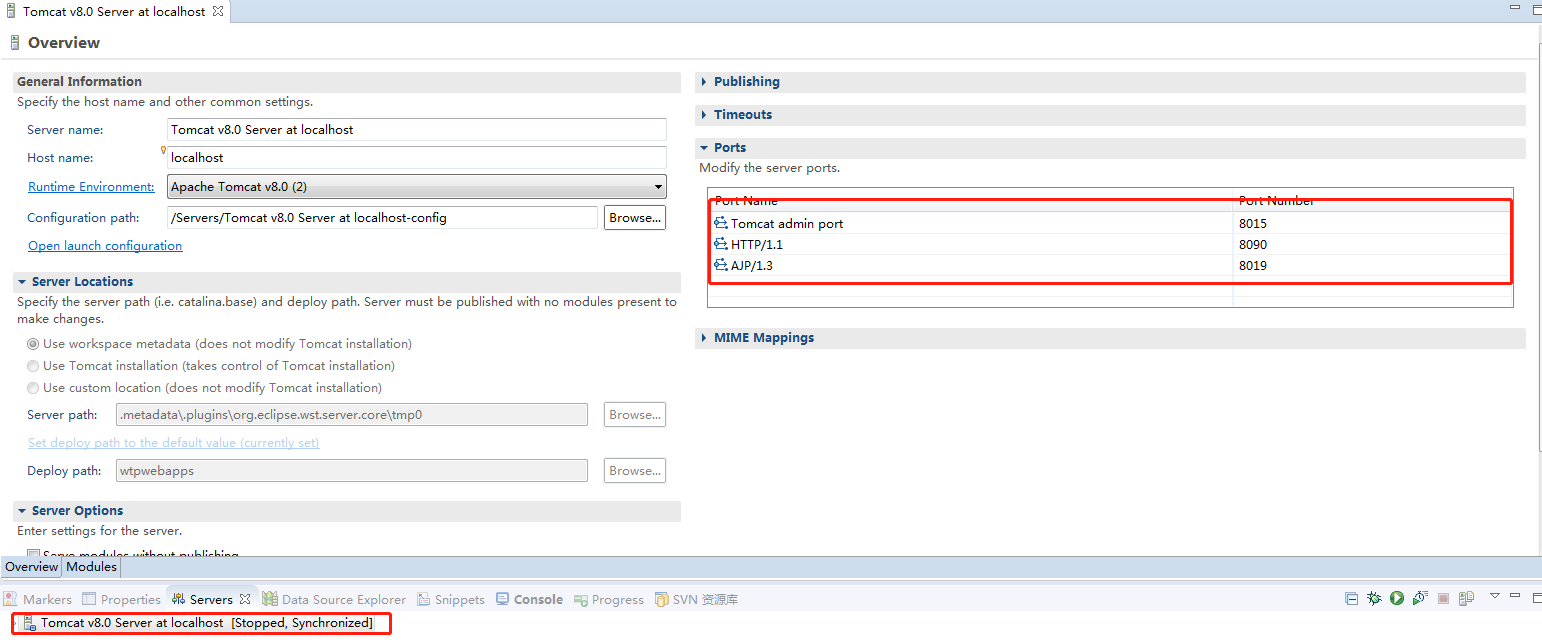Click the Deploy path field wtpwebapps
This screenshot has width=1542, height=640.
click(352, 471)
